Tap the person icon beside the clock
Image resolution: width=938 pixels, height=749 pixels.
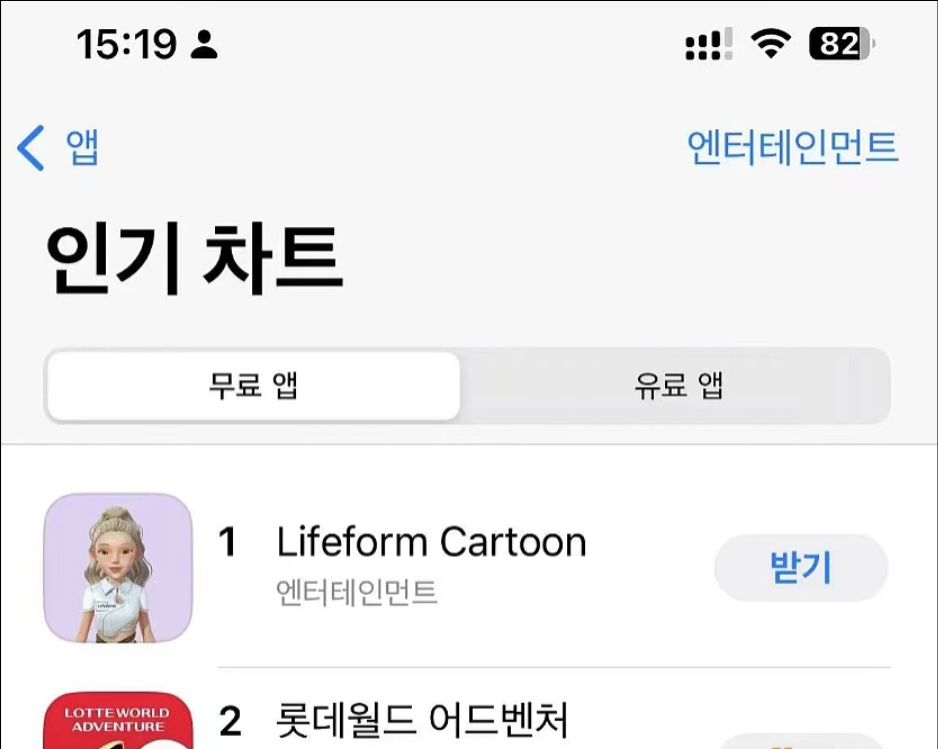[x=204, y=44]
